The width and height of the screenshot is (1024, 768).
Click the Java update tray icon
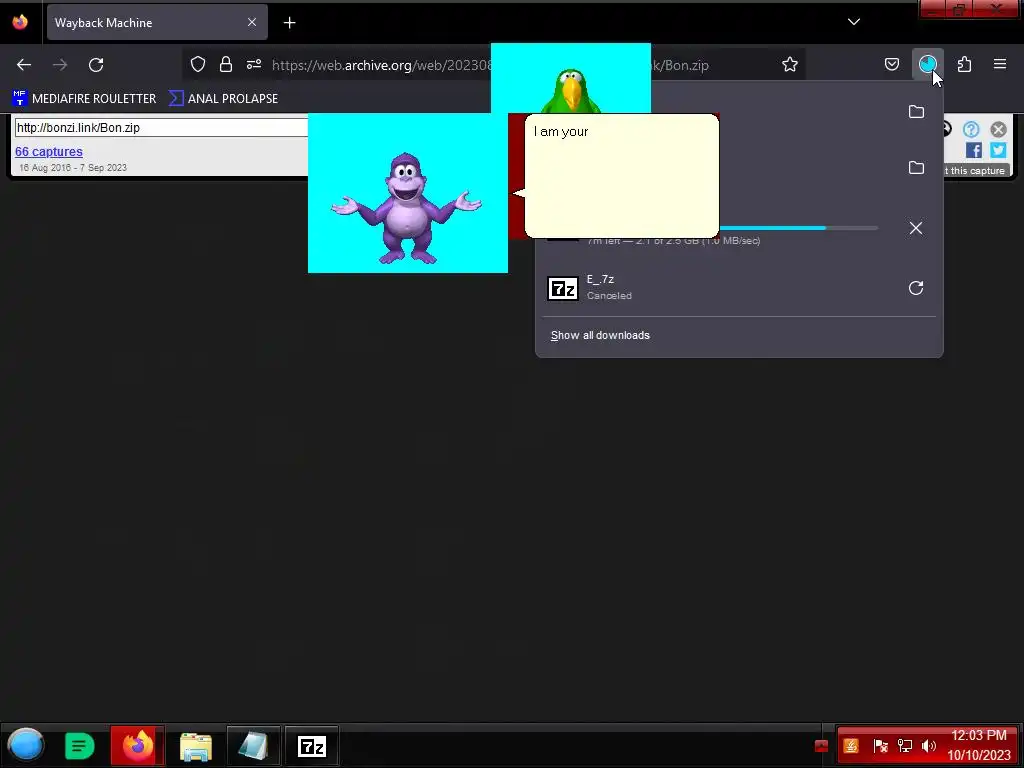pos(851,746)
